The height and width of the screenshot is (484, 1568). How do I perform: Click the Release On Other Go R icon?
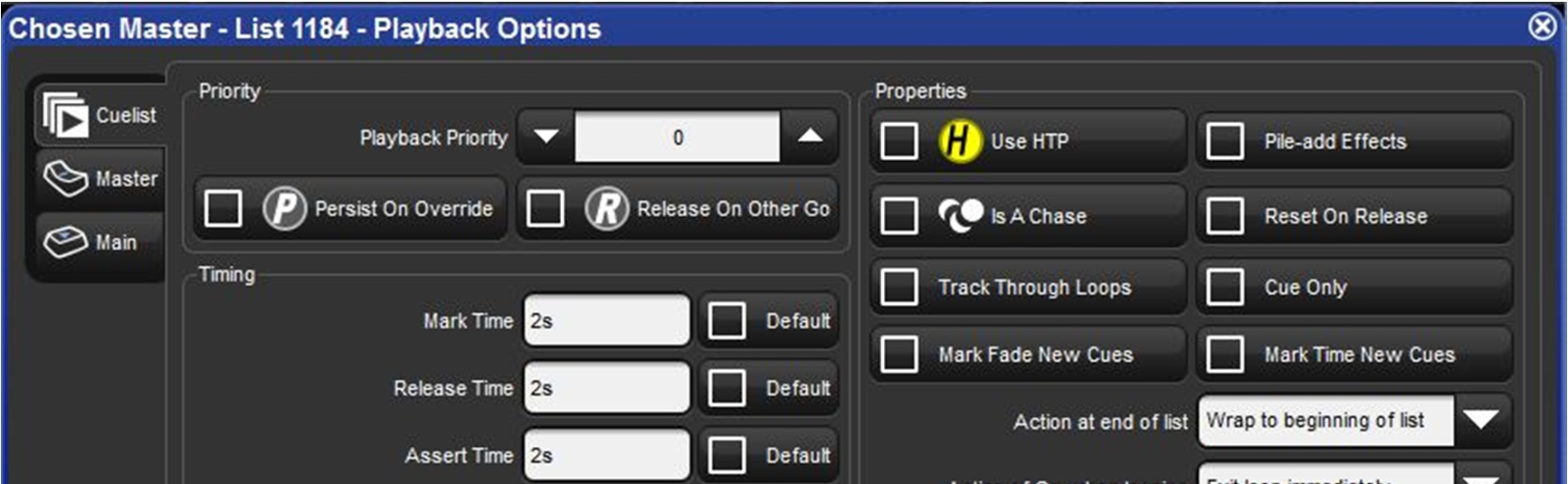point(606,209)
